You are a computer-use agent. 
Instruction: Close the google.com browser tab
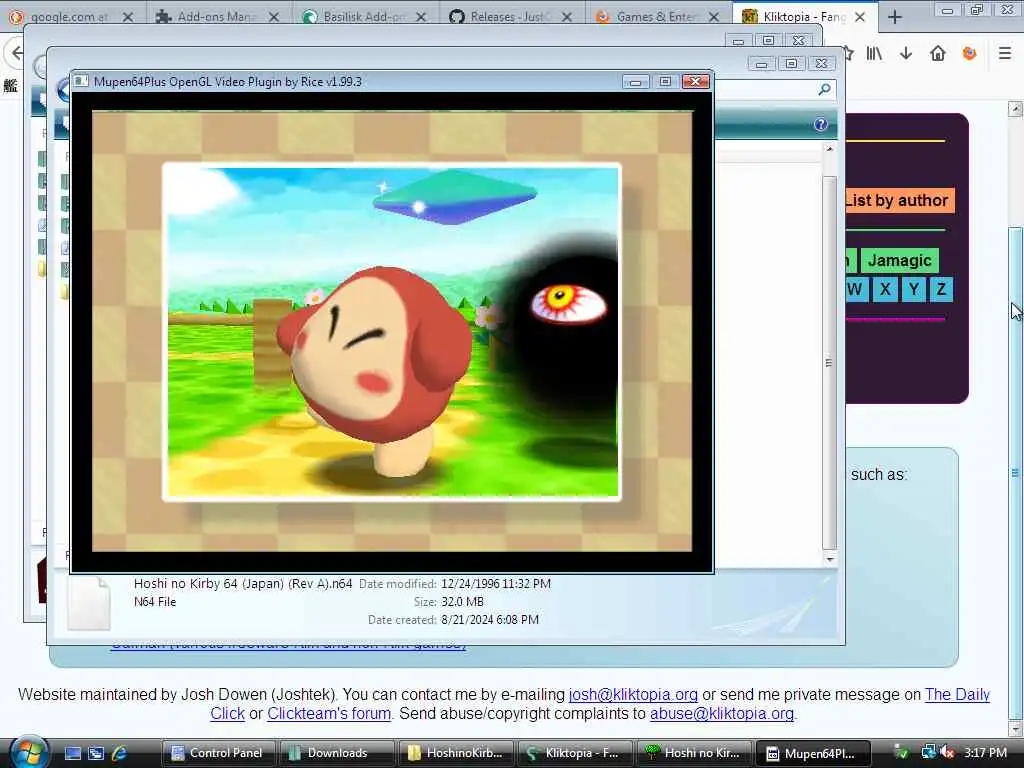(x=128, y=17)
